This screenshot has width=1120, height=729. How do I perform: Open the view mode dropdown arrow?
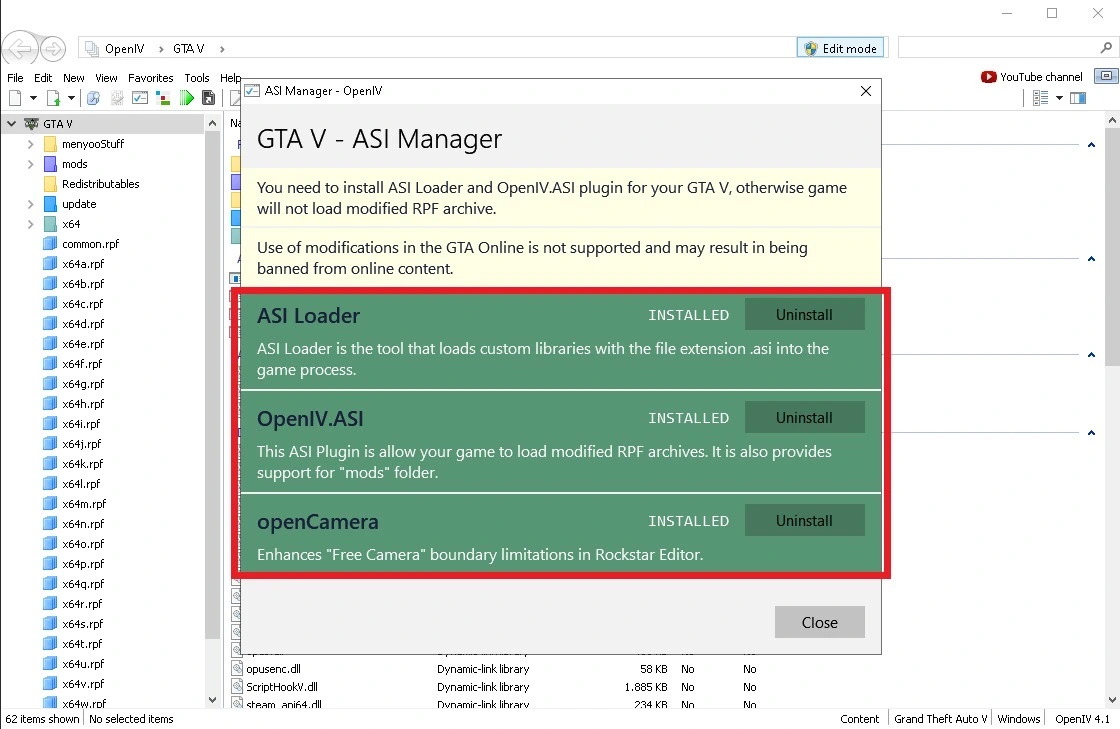(x=1059, y=98)
